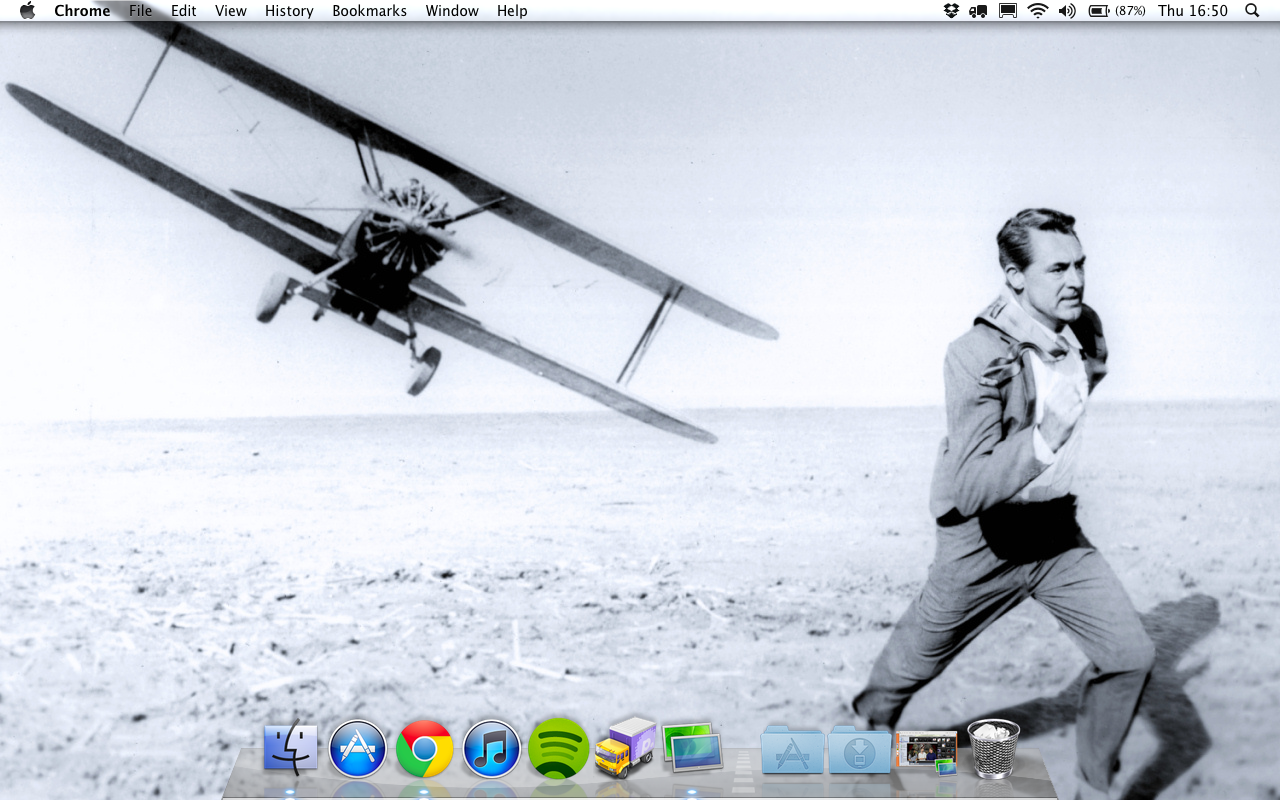Open the Trash in the dock
The height and width of the screenshot is (800, 1280).
tap(993, 749)
